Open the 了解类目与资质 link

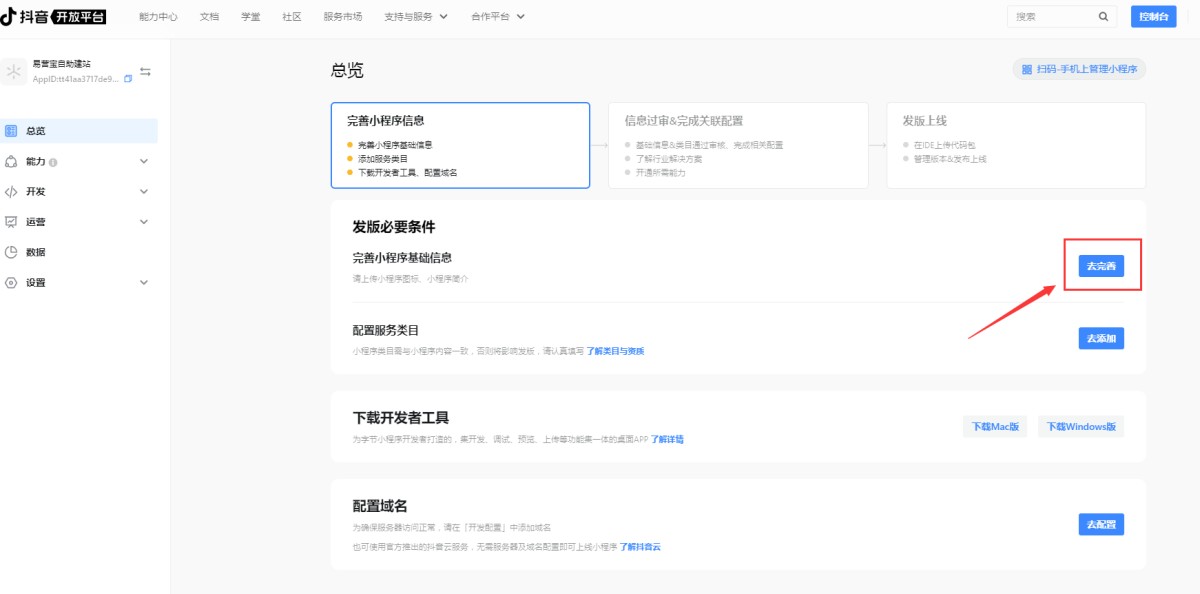[615, 351]
